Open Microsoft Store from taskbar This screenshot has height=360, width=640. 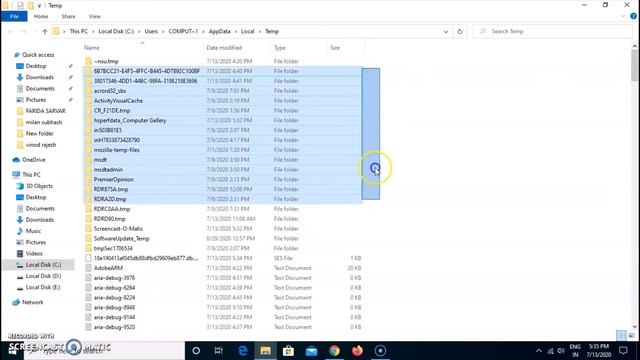tap(288, 351)
